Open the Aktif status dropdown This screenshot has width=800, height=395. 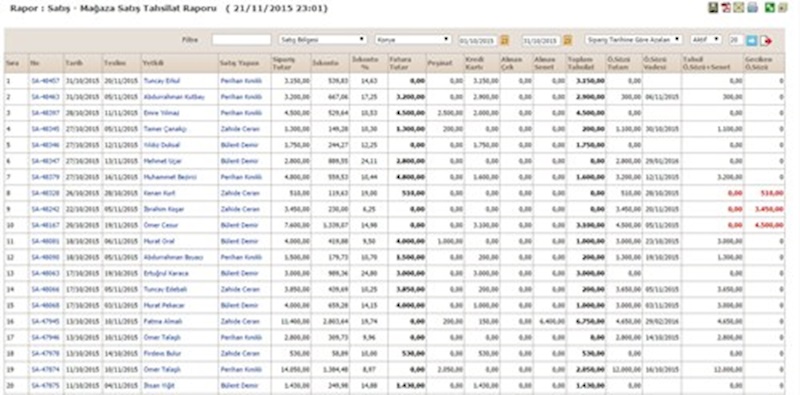coord(706,39)
